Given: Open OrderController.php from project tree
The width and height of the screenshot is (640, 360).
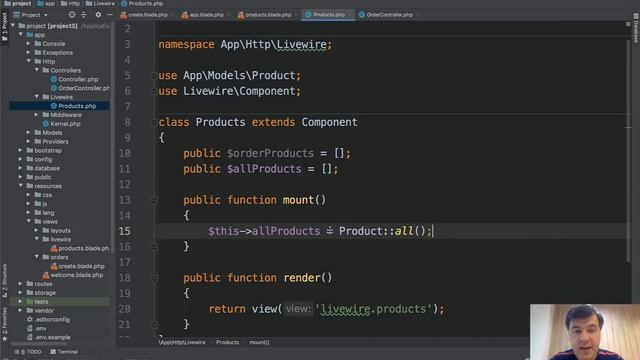Looking at the screenshot, I should tap(80, 88).
